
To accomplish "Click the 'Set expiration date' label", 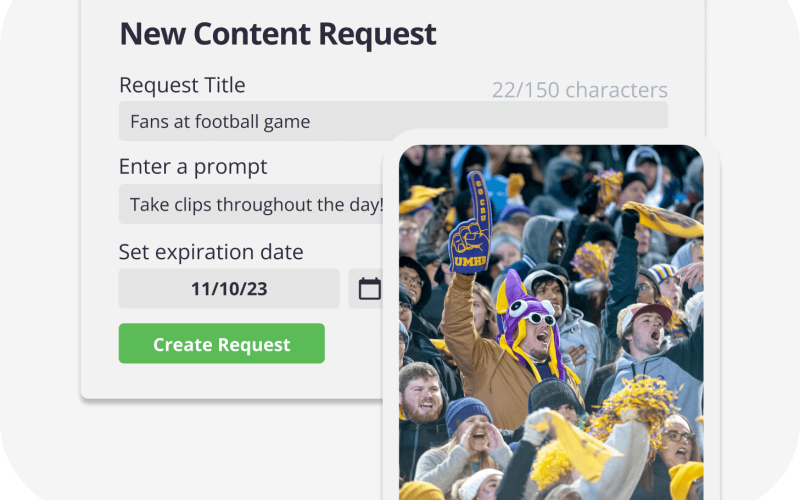I will click(x=211, y=252).
